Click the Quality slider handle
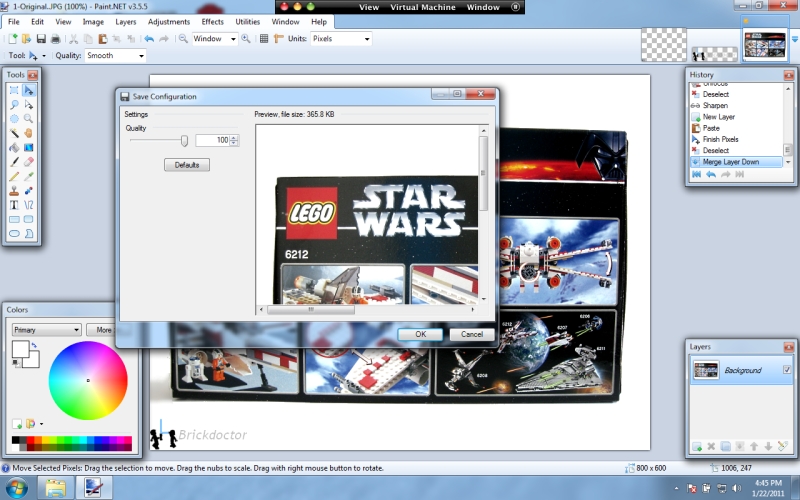The width and height of the screenshot is (800, 500). [184, 140]
